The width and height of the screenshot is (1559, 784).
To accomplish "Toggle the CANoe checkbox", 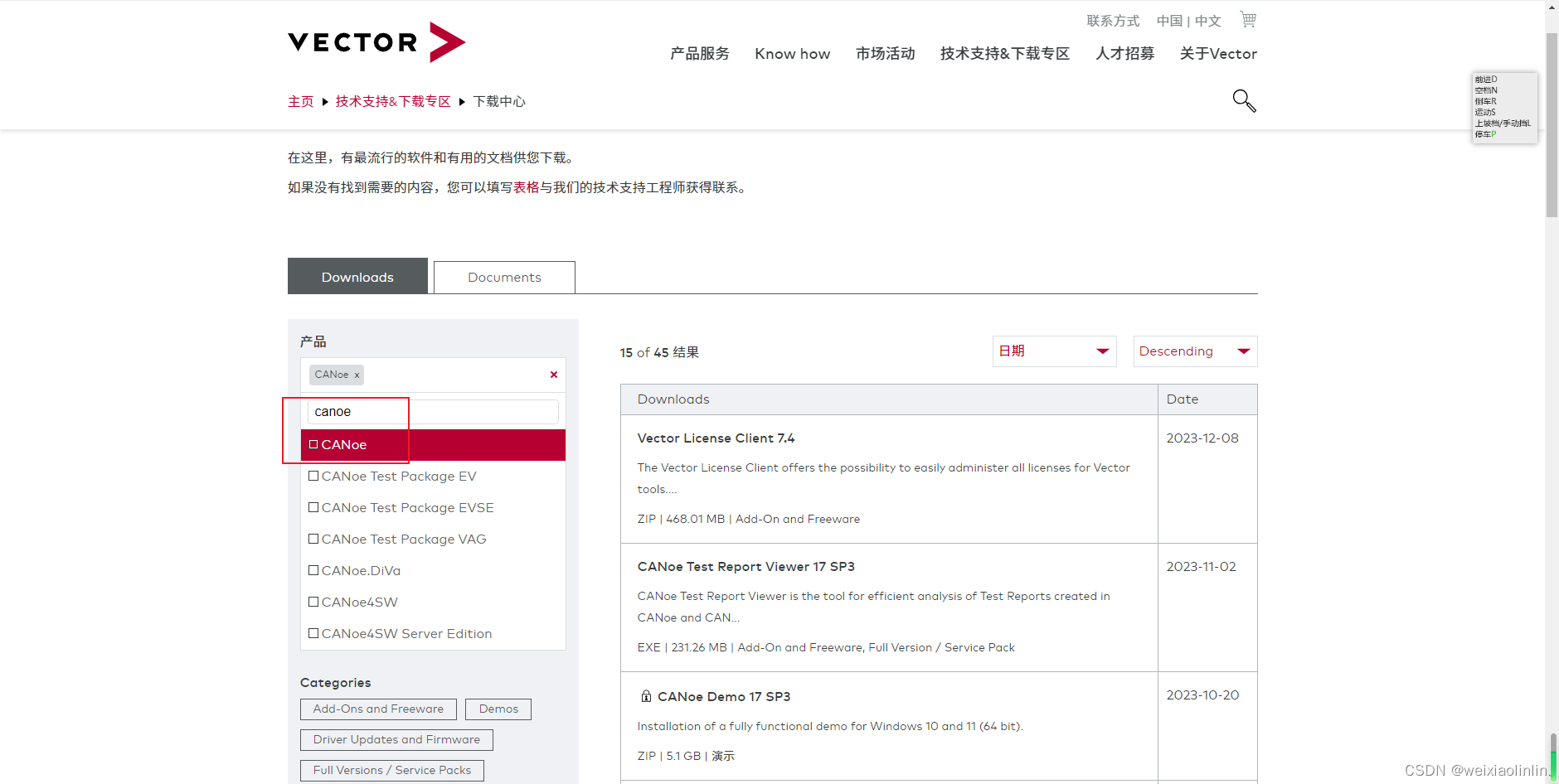I will (x=313, y=444).
